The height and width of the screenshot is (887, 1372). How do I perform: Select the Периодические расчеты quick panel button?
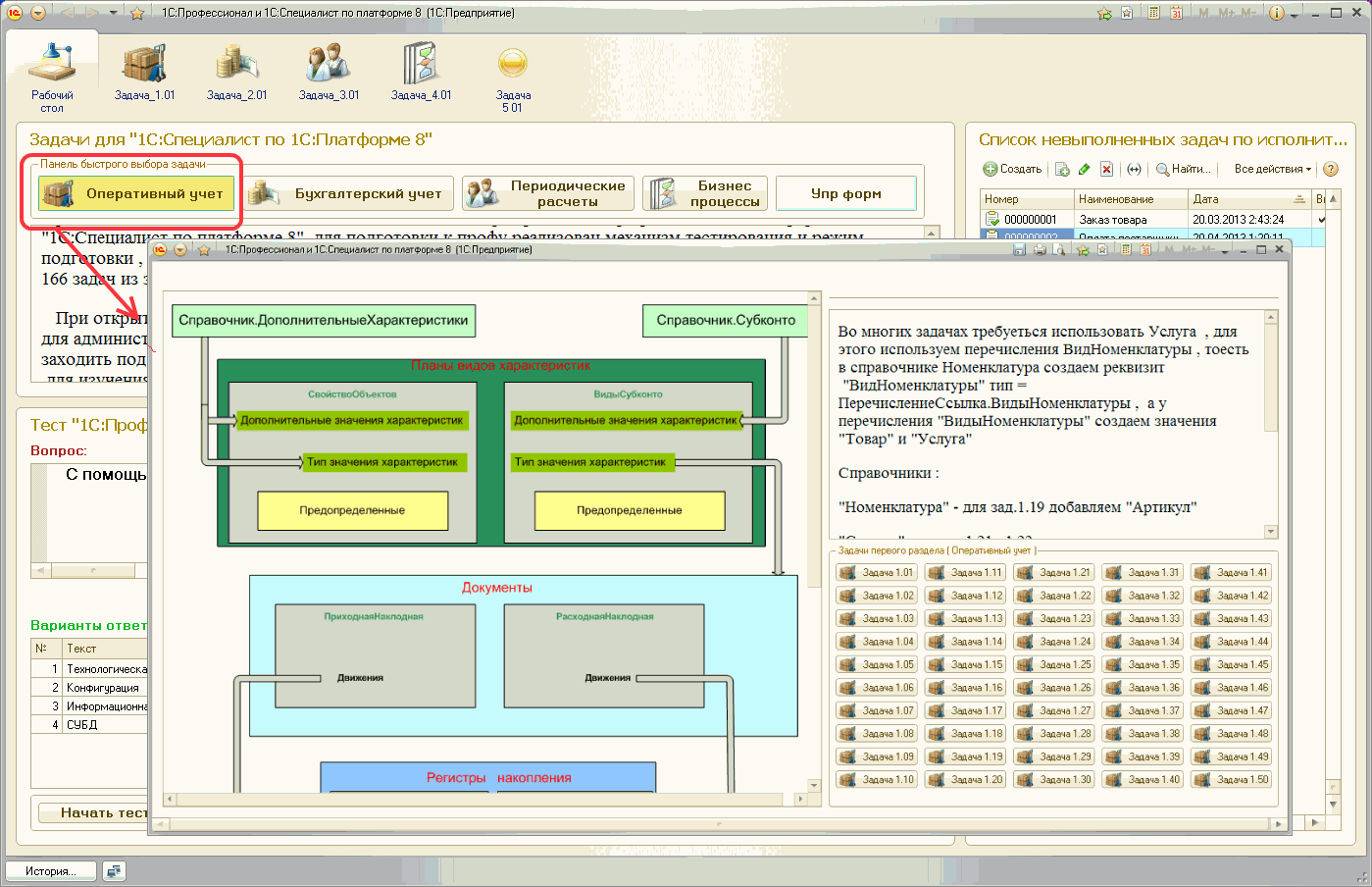tap(548, 193)
